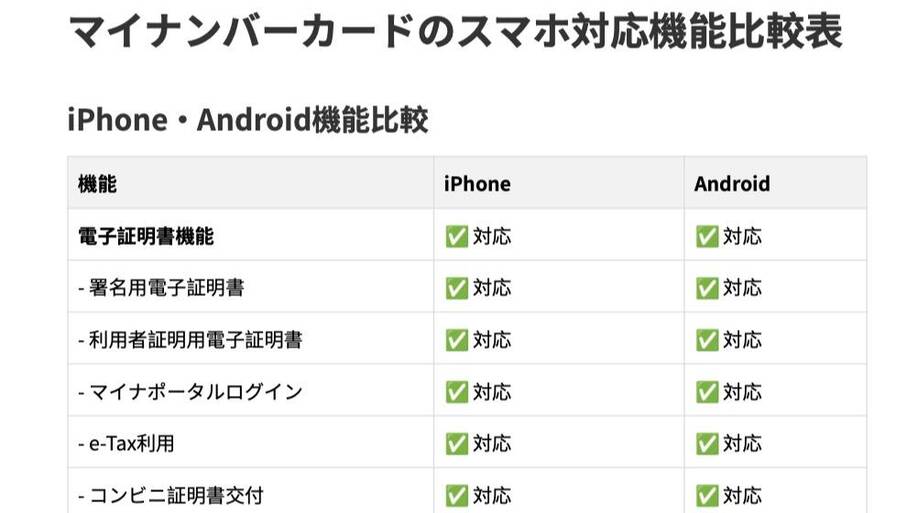Click Android check icon for 電子証明書機能
Image resolution: width=912 pixels, height=513 pixels.
point(707,237)
